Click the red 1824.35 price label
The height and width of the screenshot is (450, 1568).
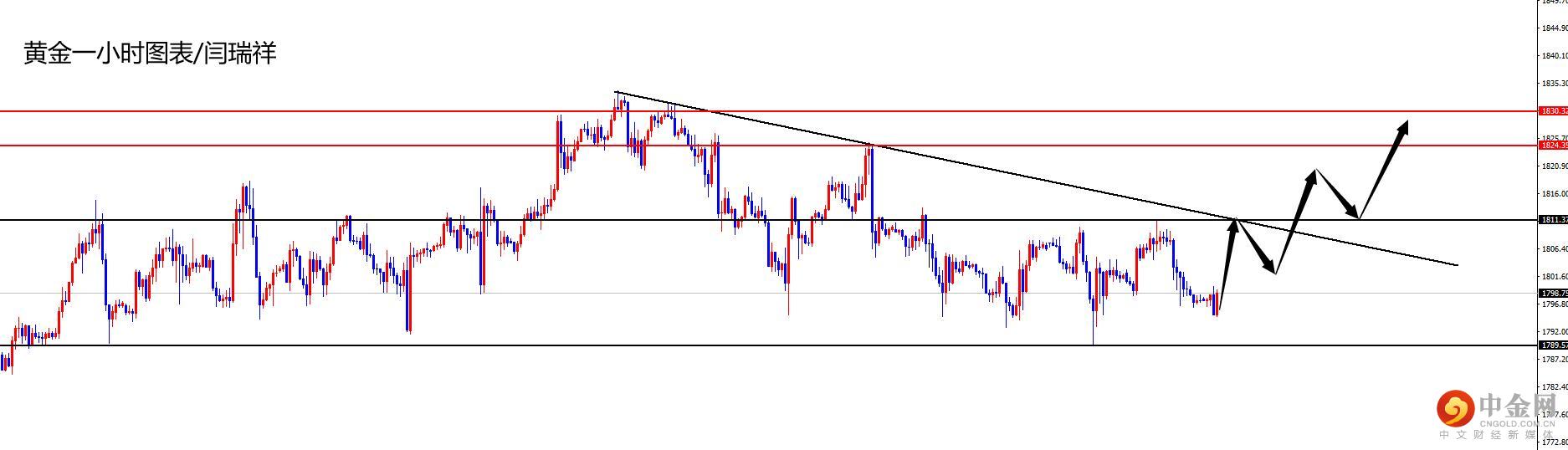[x=1553, y=145]
